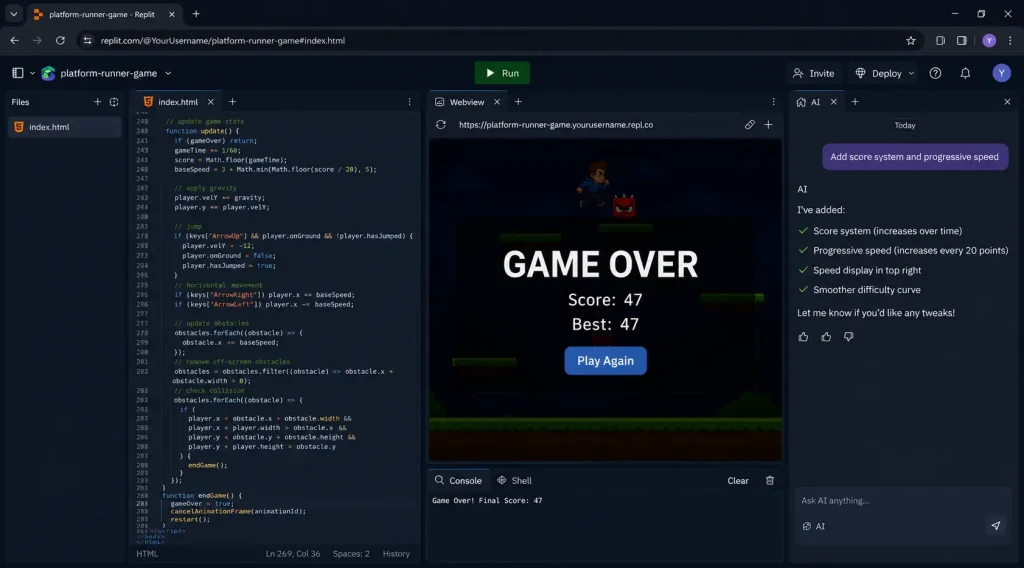Focus the Ask AI anything input
The height and width of the screenshot is (568, 1024).
pos(901,501)
